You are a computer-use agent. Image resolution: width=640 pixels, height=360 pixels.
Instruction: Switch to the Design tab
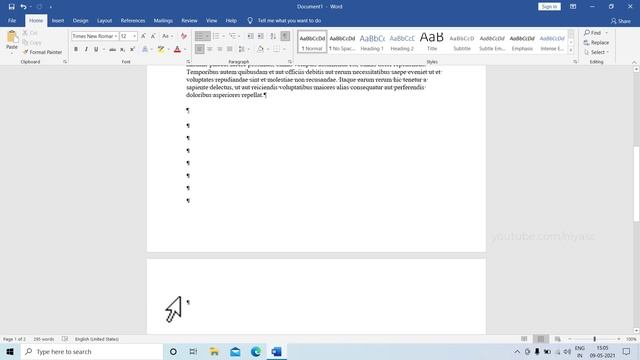[80, 20]
